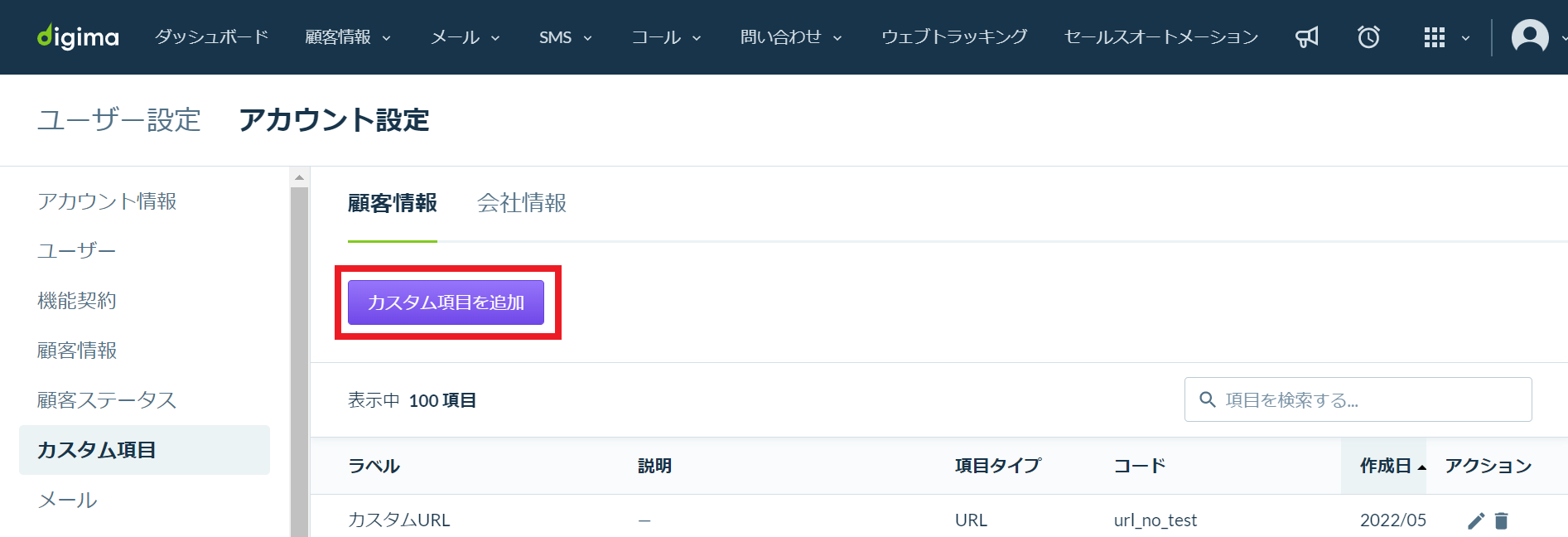1568x537 pixels.
Task: Delete カスタムURL with trash icon
Action: point(1502,520)
